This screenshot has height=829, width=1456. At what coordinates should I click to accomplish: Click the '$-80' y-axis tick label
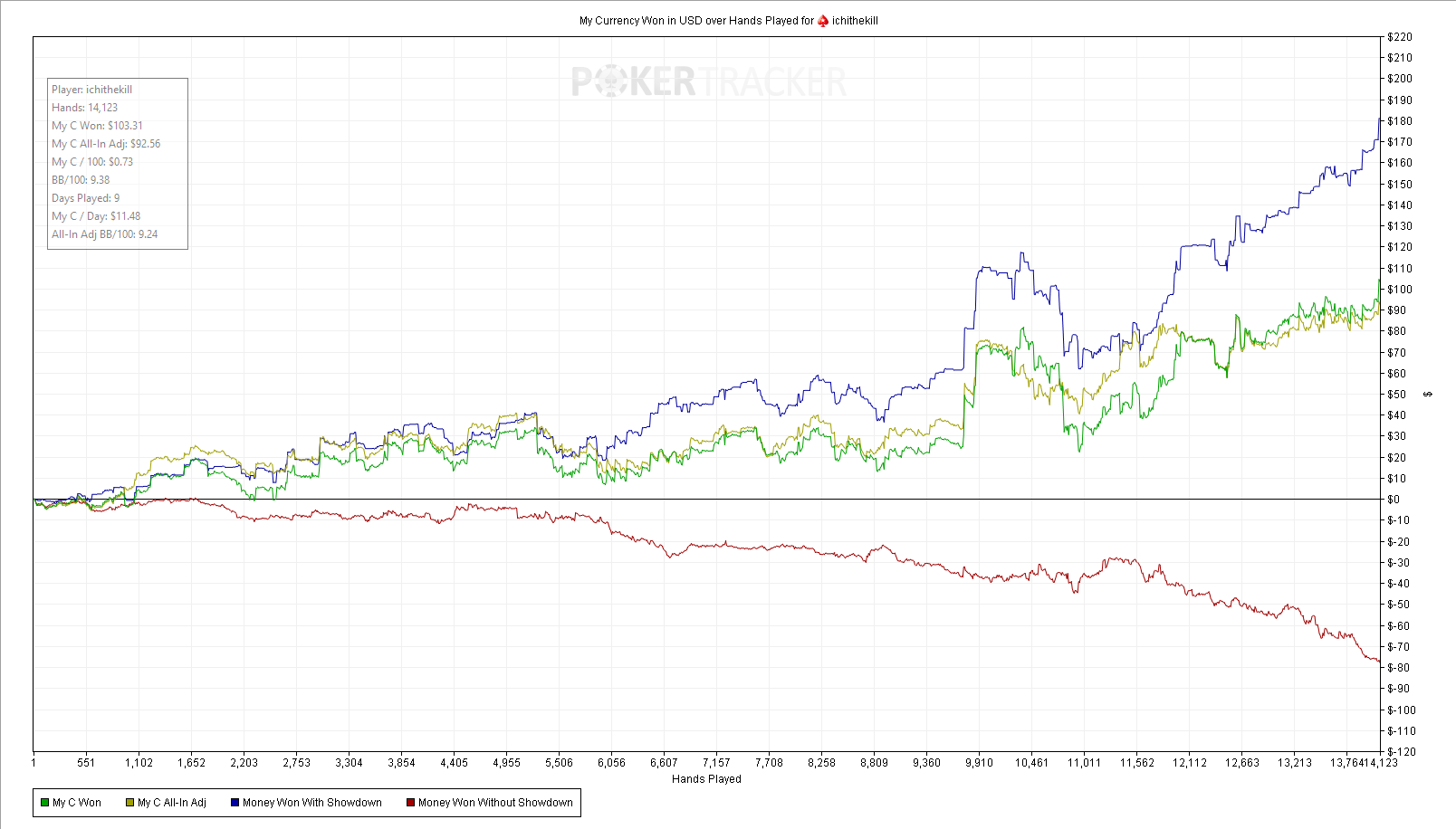click(x=1399, y=668)
